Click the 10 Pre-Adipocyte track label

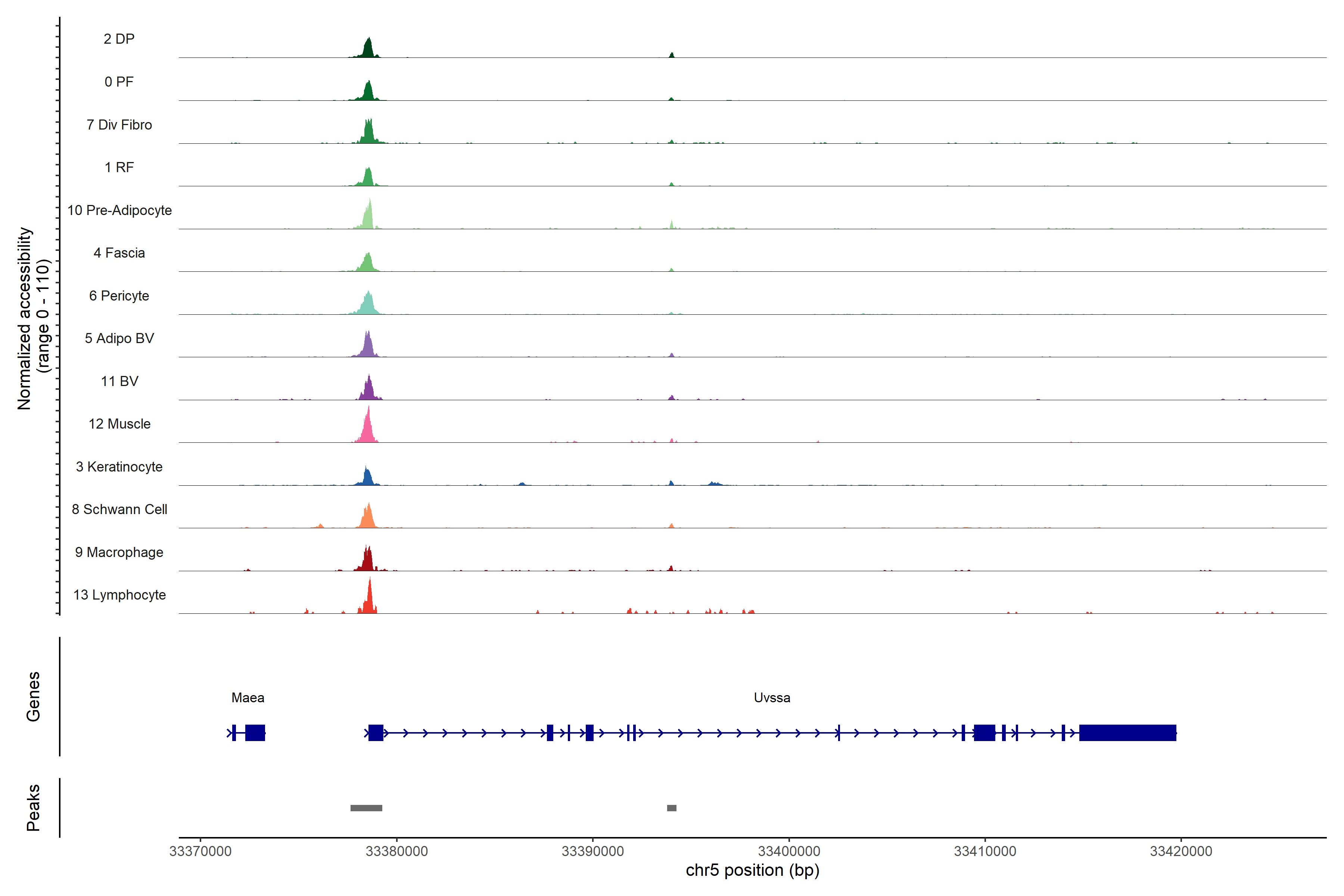click(x=119, y=210)
